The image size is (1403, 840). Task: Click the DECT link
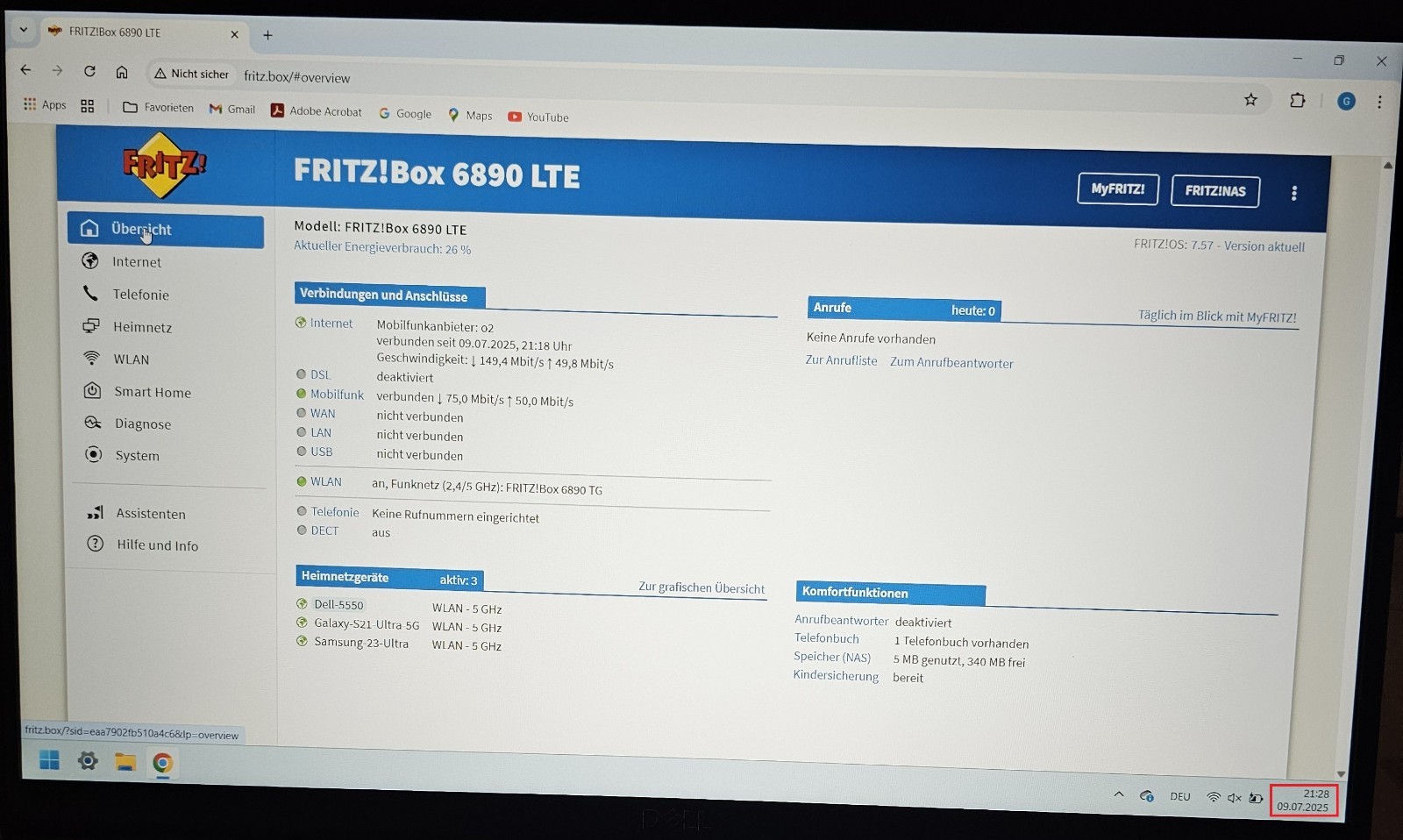click(324, 530)
